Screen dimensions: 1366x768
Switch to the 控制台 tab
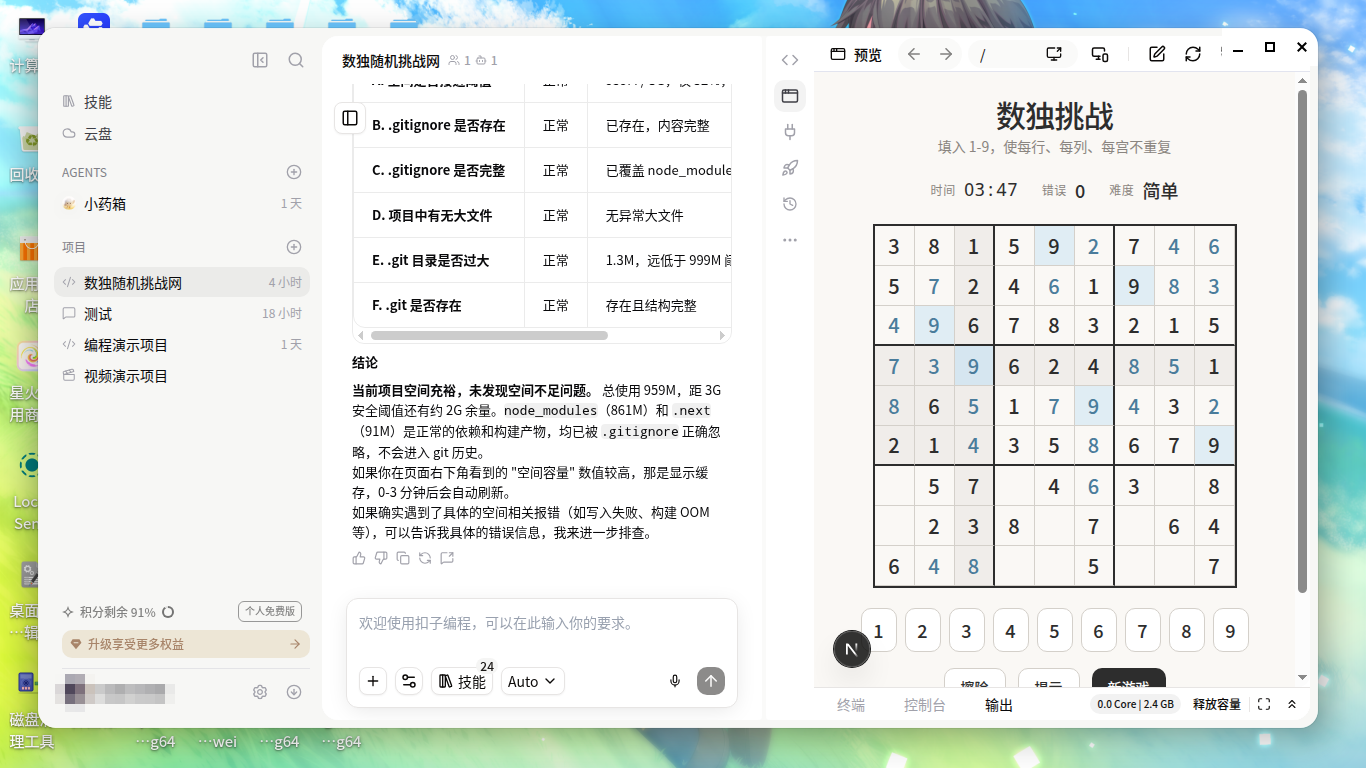(925, 705)
